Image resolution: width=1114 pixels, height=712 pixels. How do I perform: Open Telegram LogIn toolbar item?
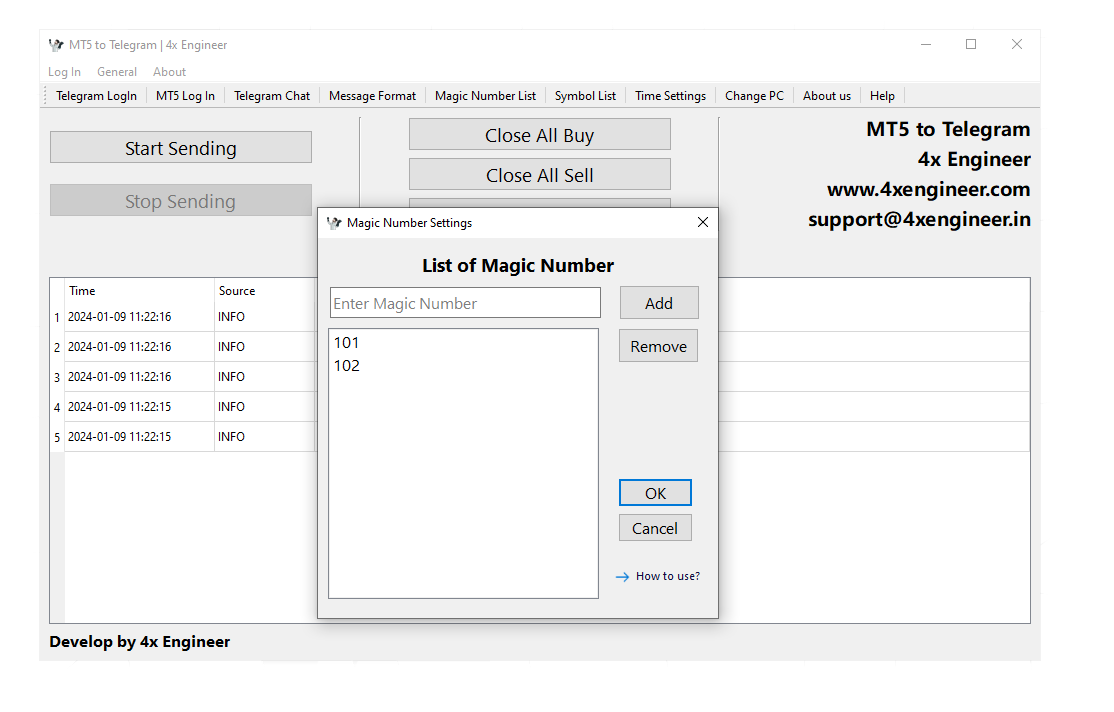pos(97,96)
